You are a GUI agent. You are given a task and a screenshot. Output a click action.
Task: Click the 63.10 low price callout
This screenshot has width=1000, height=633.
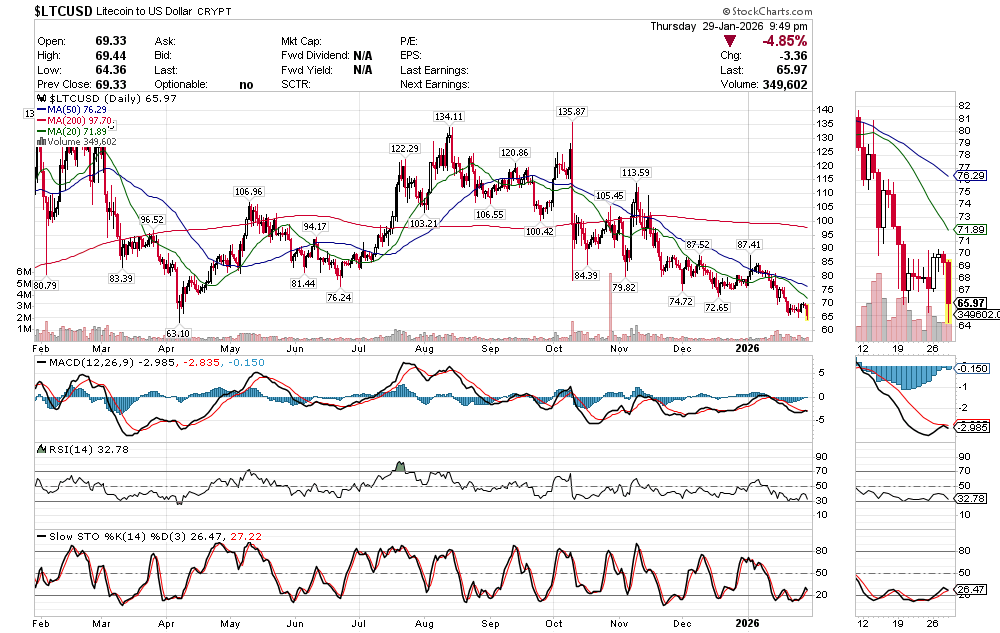178,332
